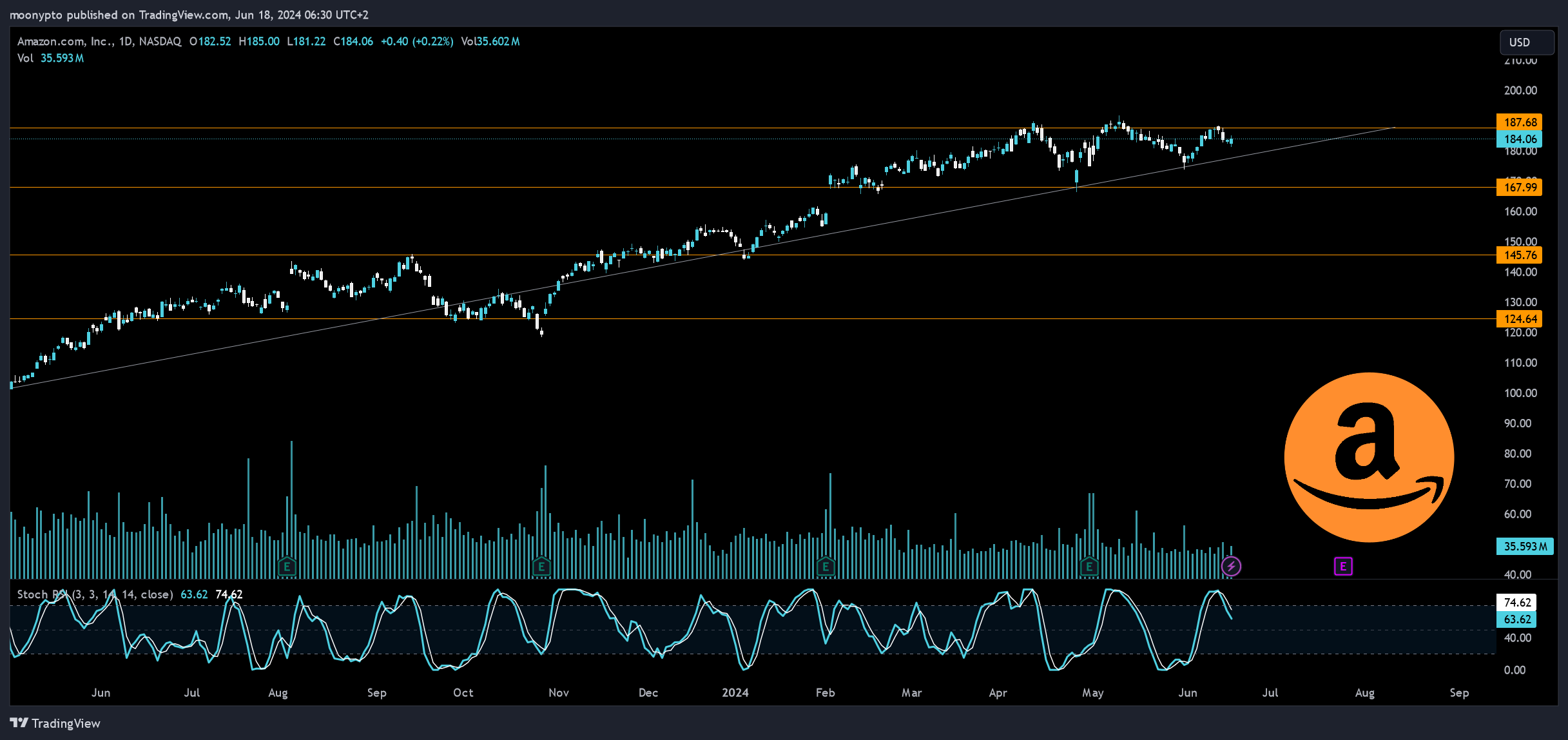Open the earnings E marker at February 2024
1568x740 pixels.
coord(826,567)
